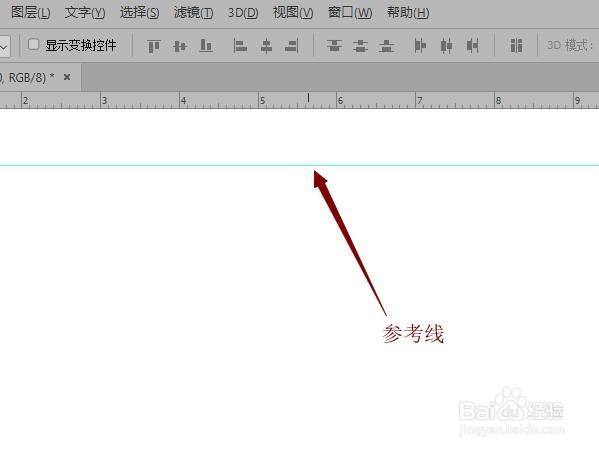Open the 滤镜(T) menu
Screen dimensions: 599x451
[193, 13]
